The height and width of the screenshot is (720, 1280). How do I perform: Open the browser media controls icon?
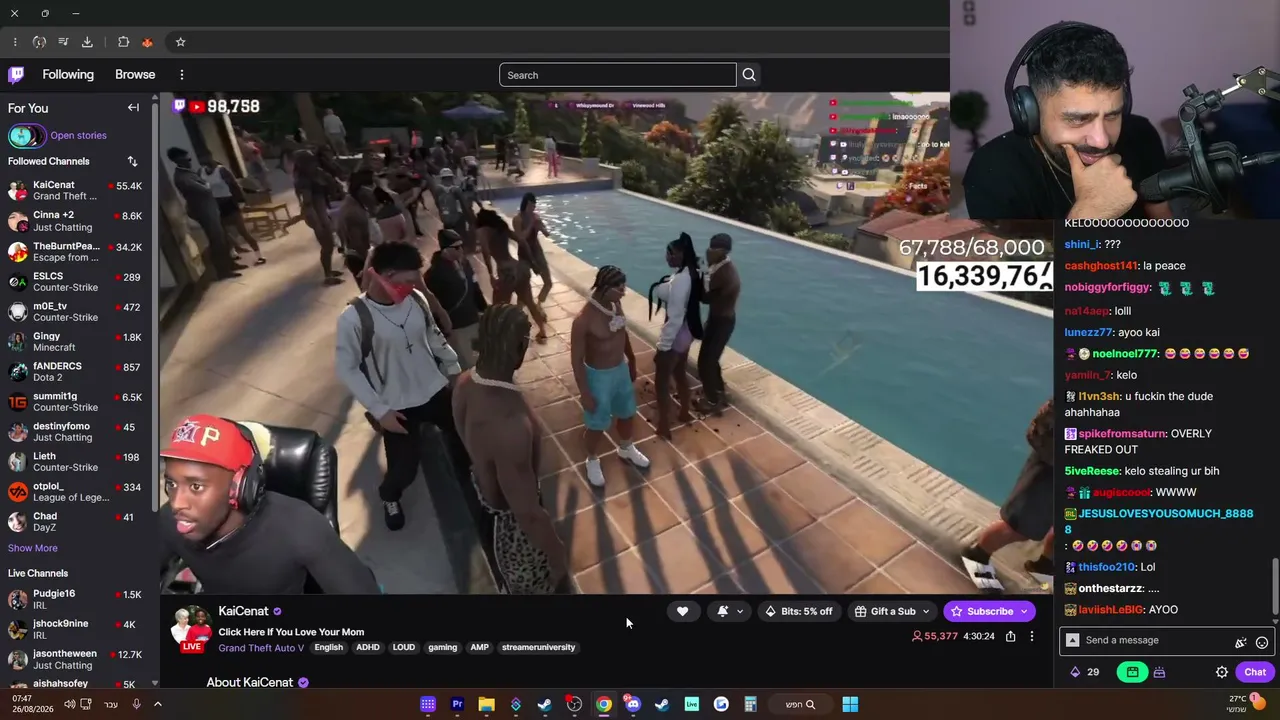(63, 42)
